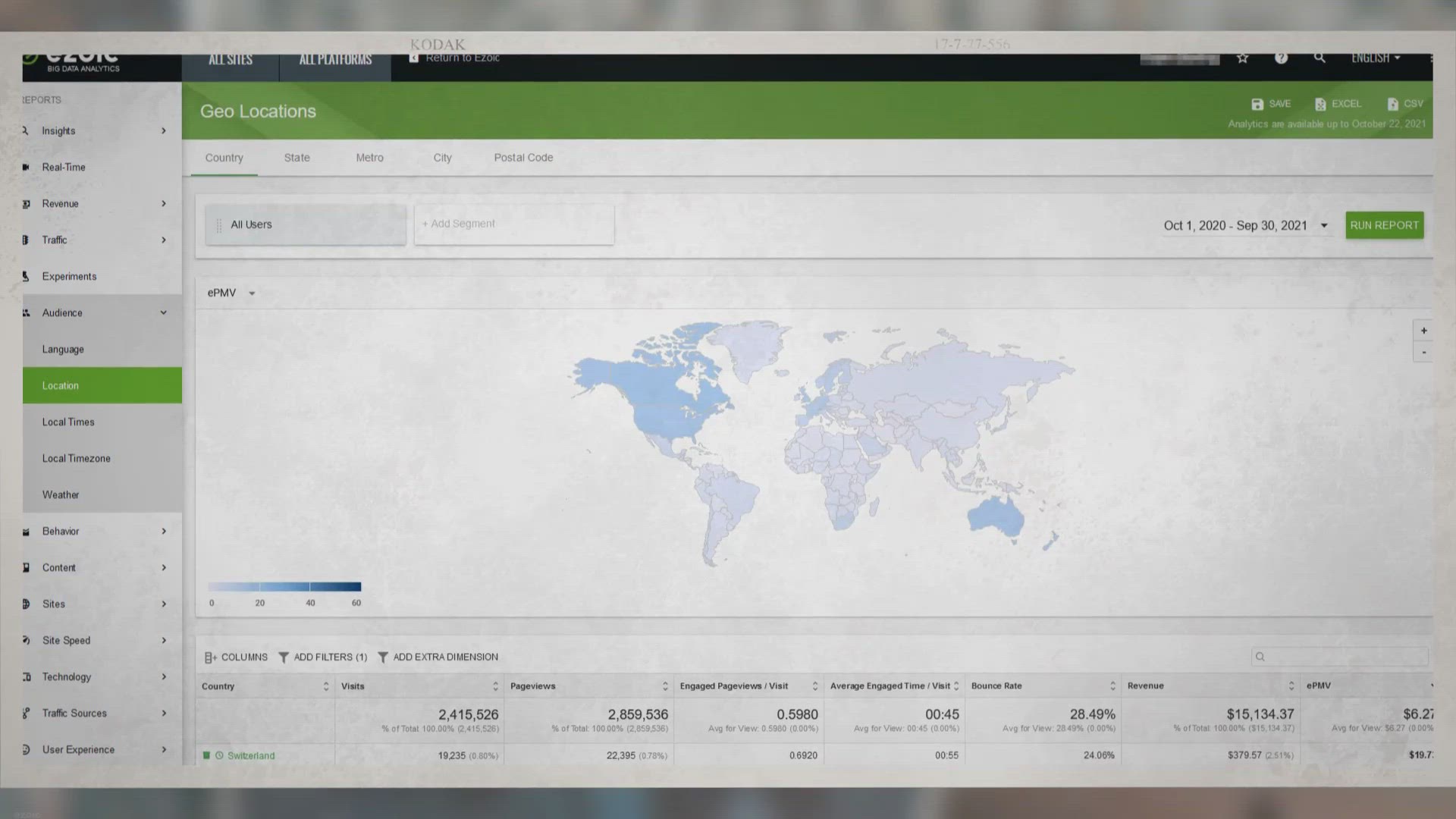
Task: Select the Country tab in Geo Locations
Action: pos(224,157)
